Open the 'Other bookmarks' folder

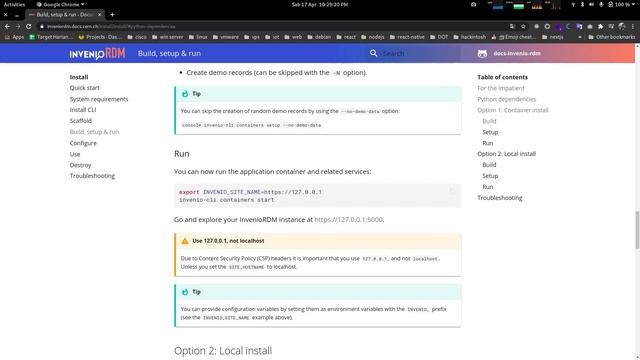(x=611, y=37)
